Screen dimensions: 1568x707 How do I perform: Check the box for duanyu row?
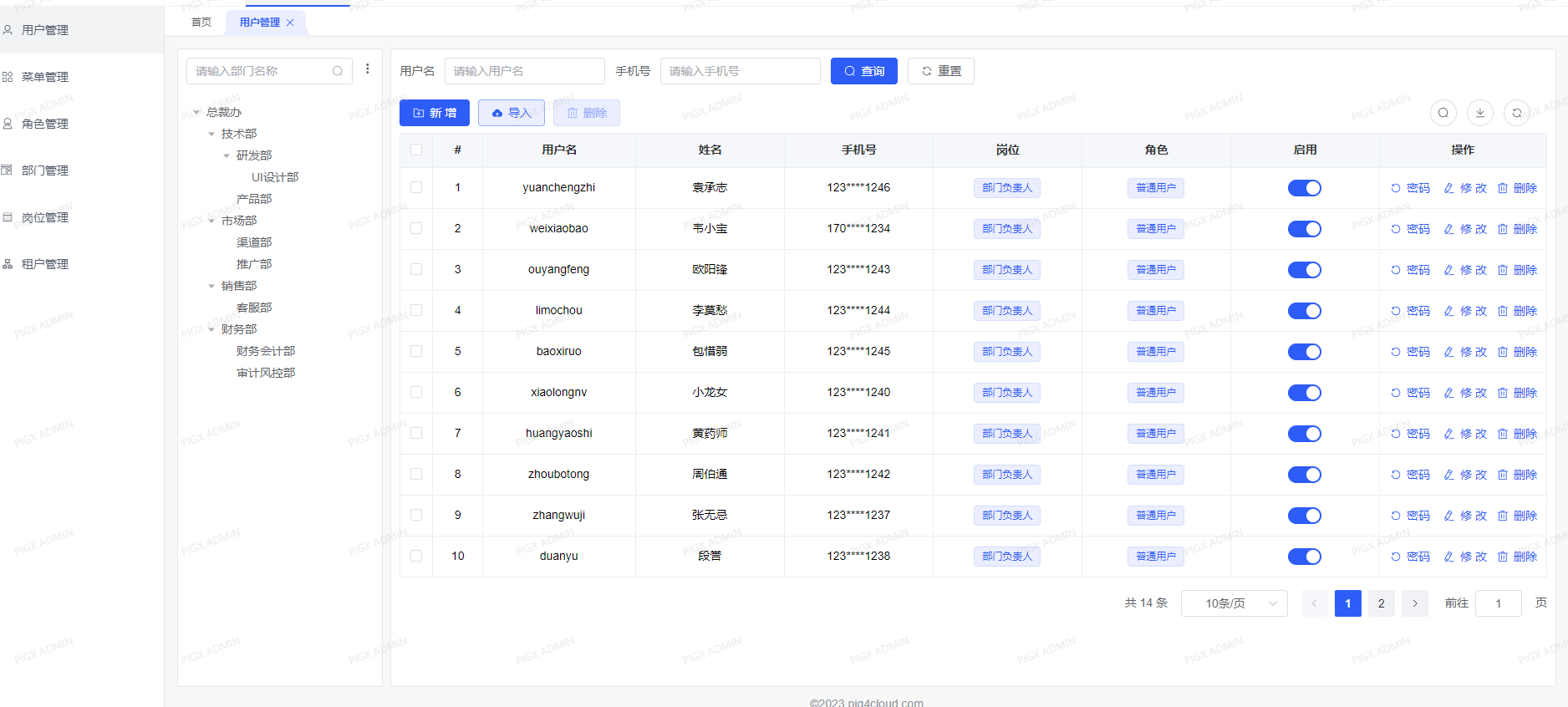[416, 556]
